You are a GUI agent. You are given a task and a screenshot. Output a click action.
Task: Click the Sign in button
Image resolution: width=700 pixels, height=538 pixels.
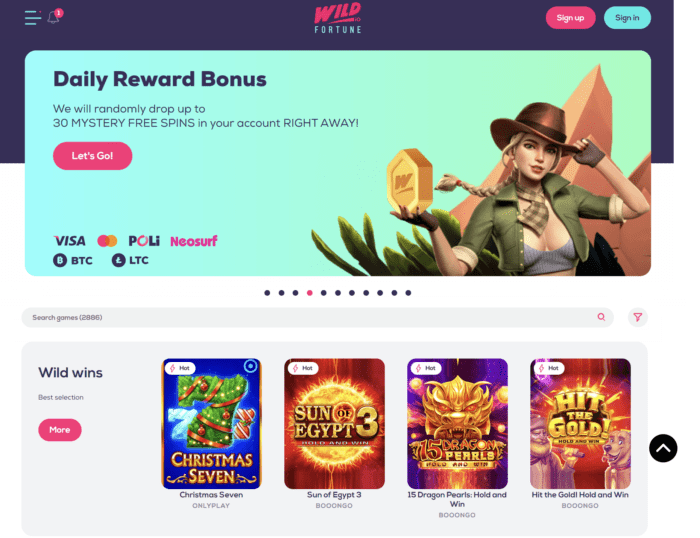(x=627, y=18)
